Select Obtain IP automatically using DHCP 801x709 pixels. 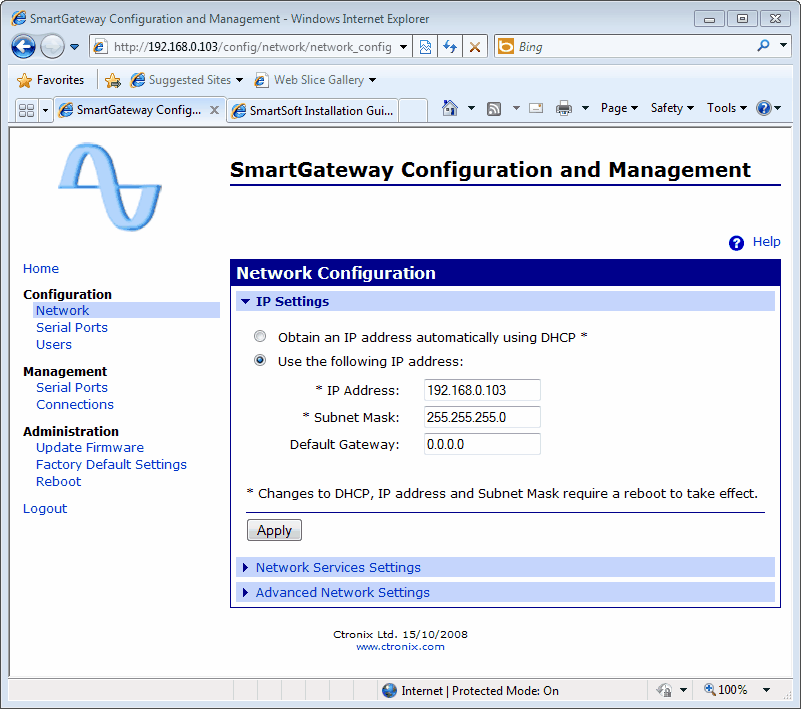point(260,336)
